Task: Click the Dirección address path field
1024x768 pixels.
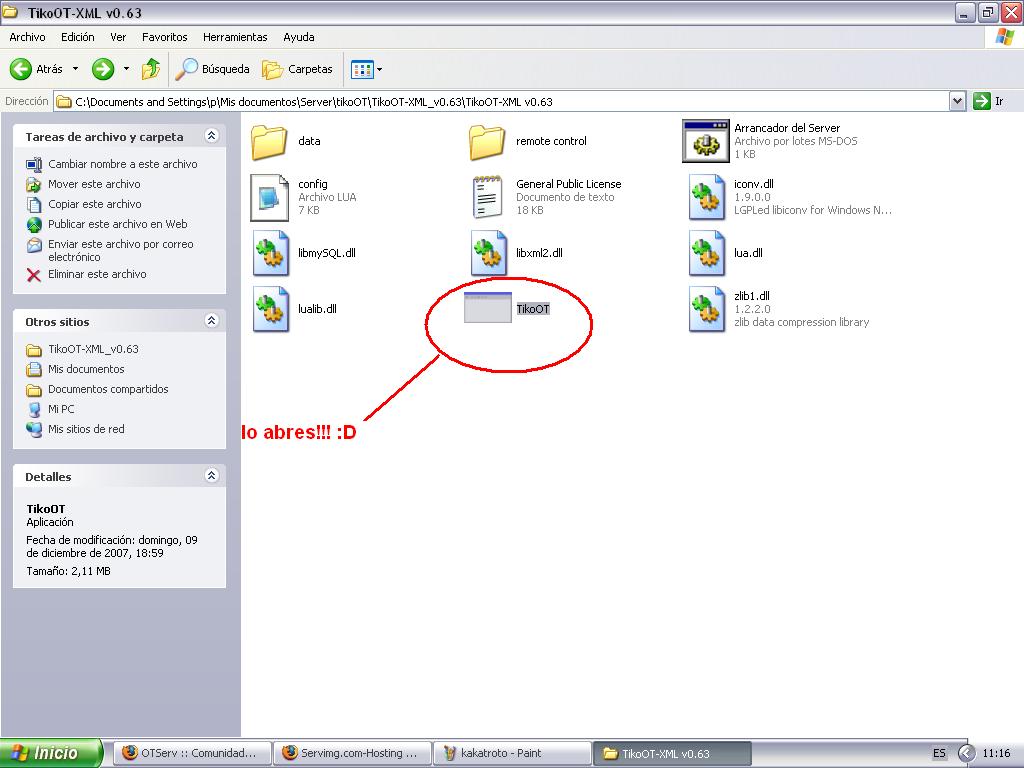Action: (501, 101)
